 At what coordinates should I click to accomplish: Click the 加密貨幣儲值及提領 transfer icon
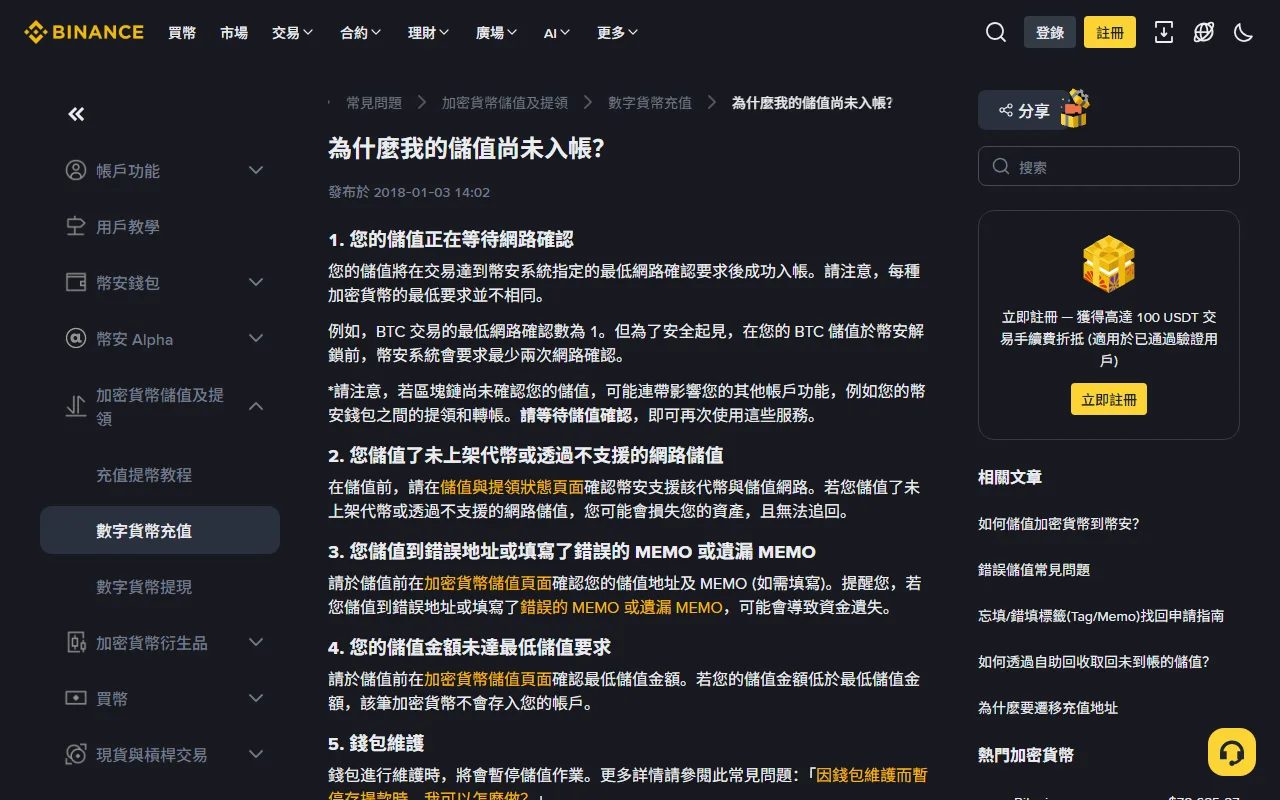point(76,406)
